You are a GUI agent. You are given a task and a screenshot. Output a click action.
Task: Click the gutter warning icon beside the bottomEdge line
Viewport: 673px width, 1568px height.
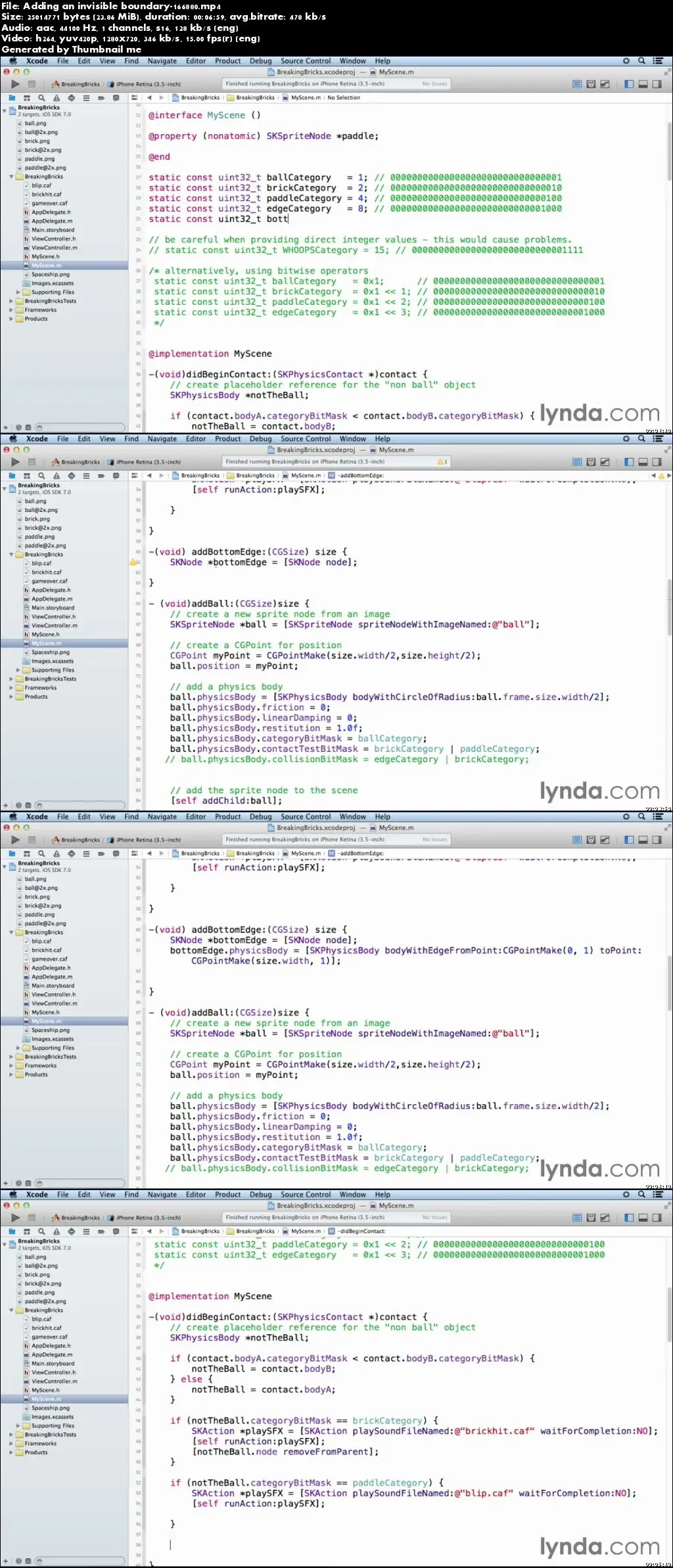point(133,562)
